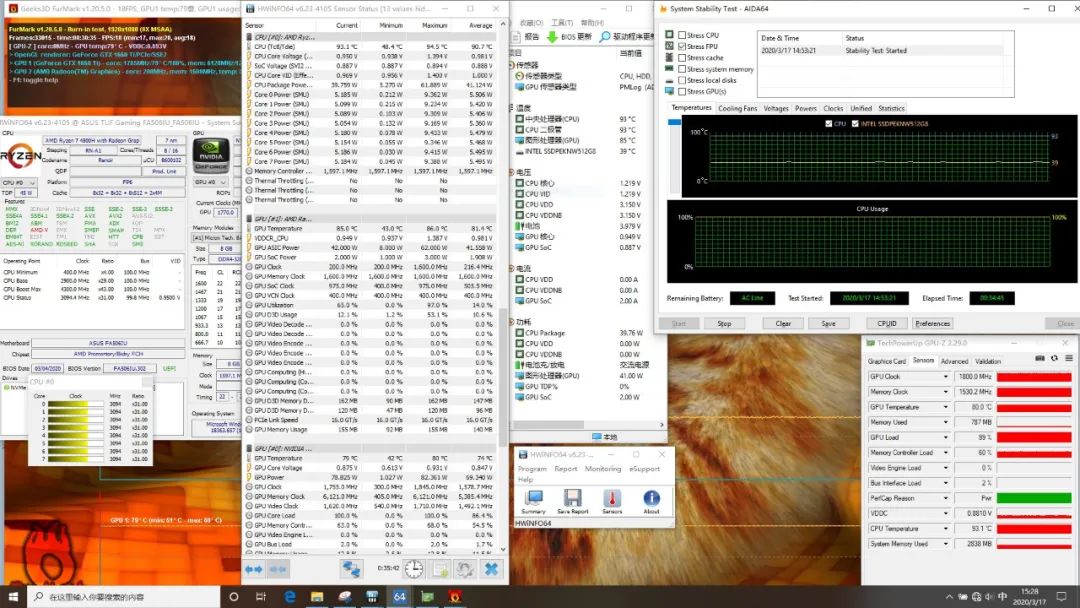
Task: Click the network computers icon in sensor toolbar
Action: click(x=351, y=568)
